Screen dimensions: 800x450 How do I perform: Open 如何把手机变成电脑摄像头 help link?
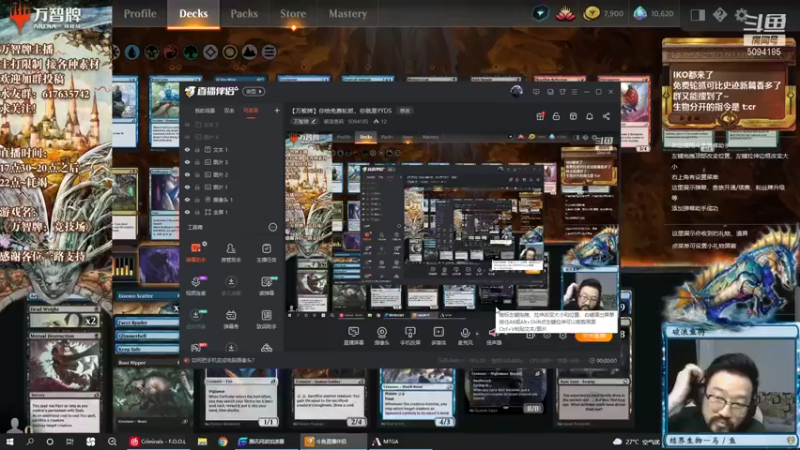pyautogui.click(x=223, y=360)
